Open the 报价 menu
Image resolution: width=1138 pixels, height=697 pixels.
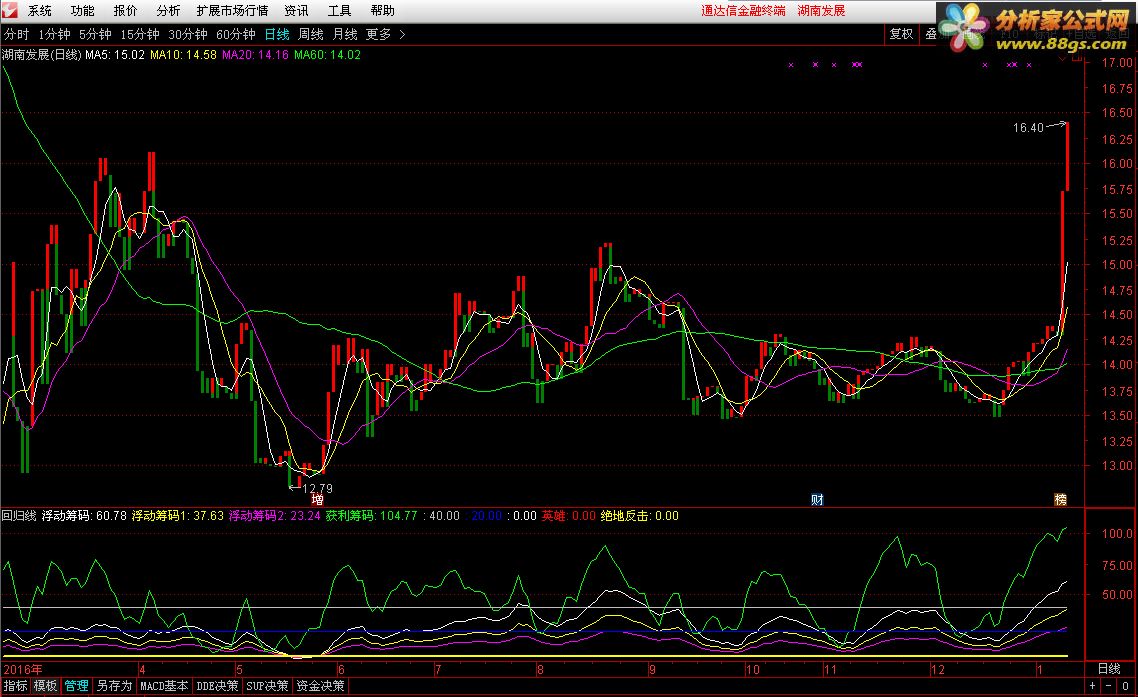pos(126,11)
